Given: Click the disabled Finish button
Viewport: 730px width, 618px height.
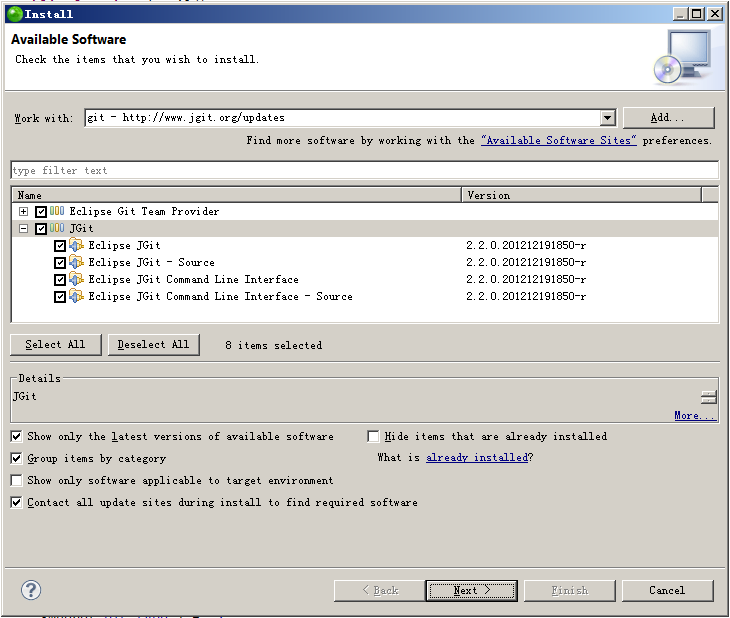Looking at the screenshot, I should point(569,591).
